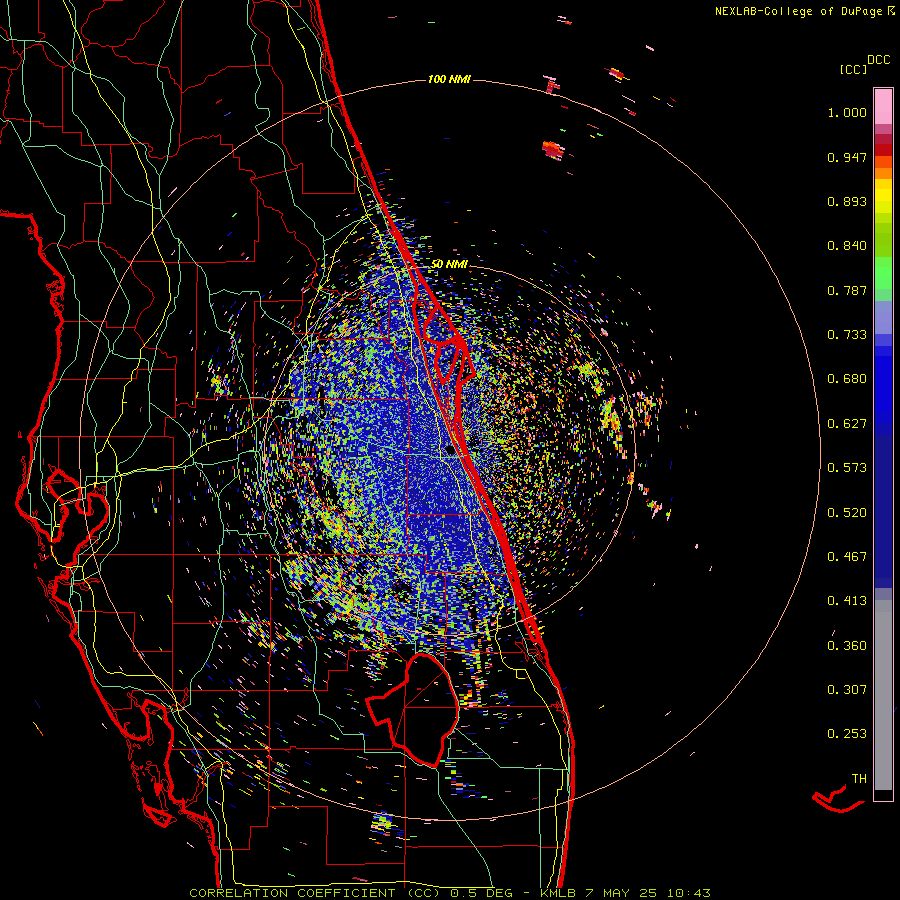Click the TH threshold label at legend bottom
This screenshot has width=900, height=900.
859,779
